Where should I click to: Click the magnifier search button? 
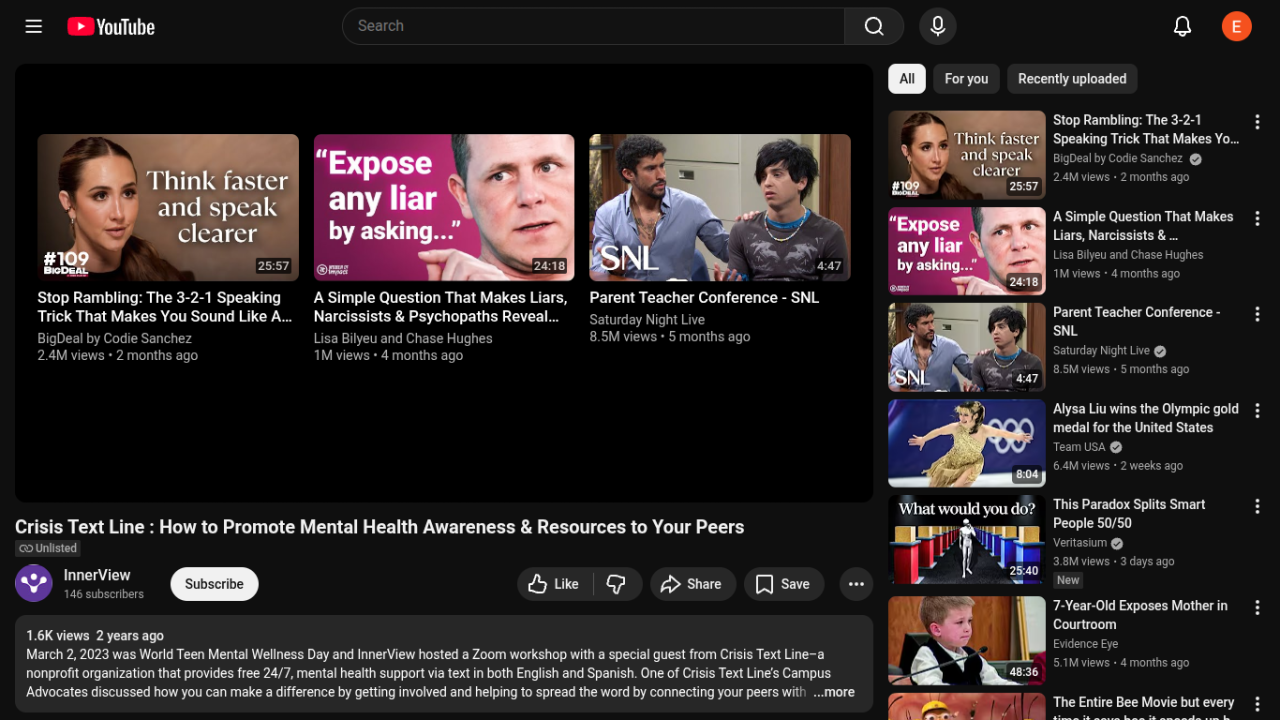tap(874, 26)
